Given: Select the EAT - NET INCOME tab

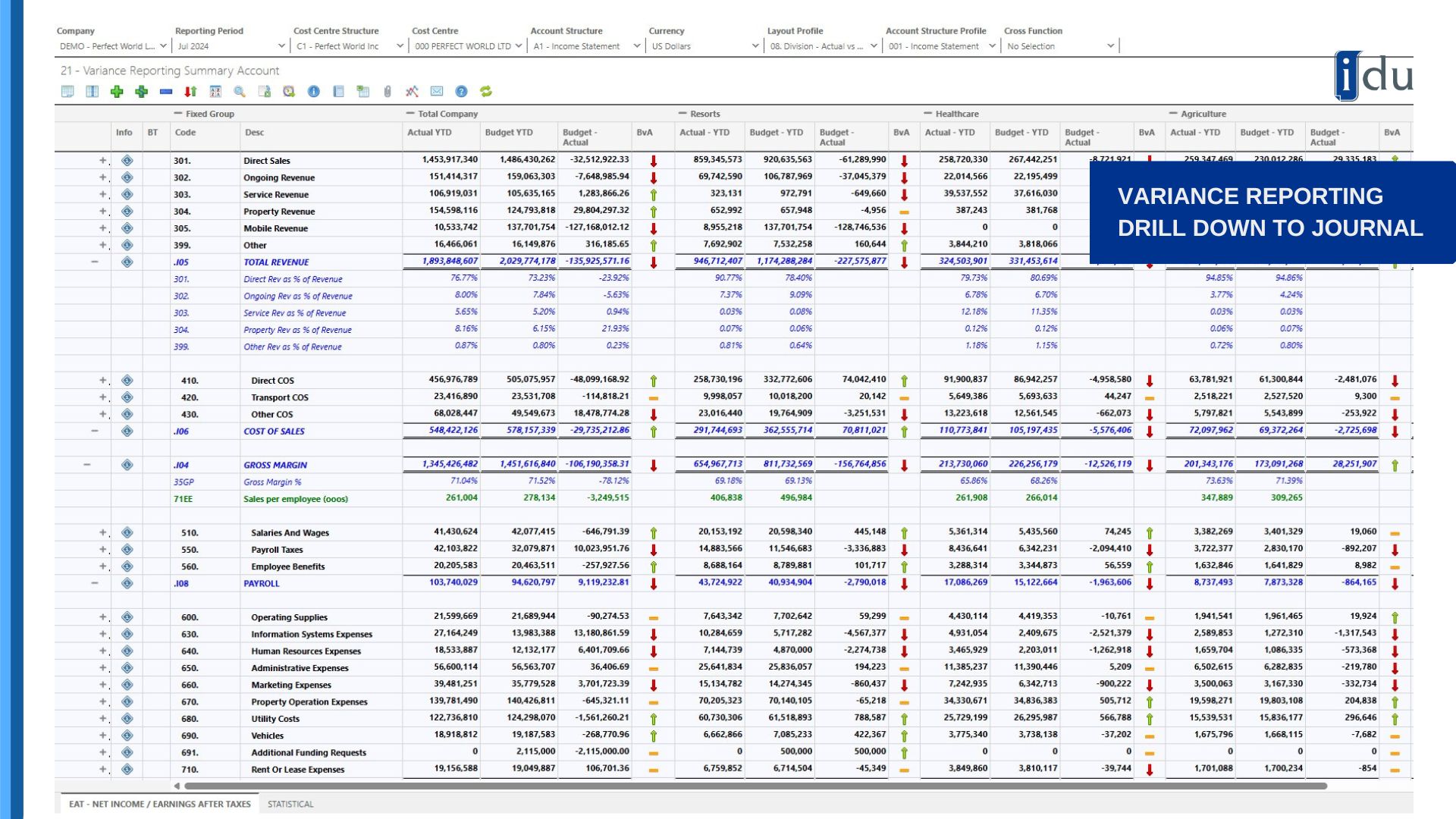Looking at the screenshot, I should click(x=159, y=804).
